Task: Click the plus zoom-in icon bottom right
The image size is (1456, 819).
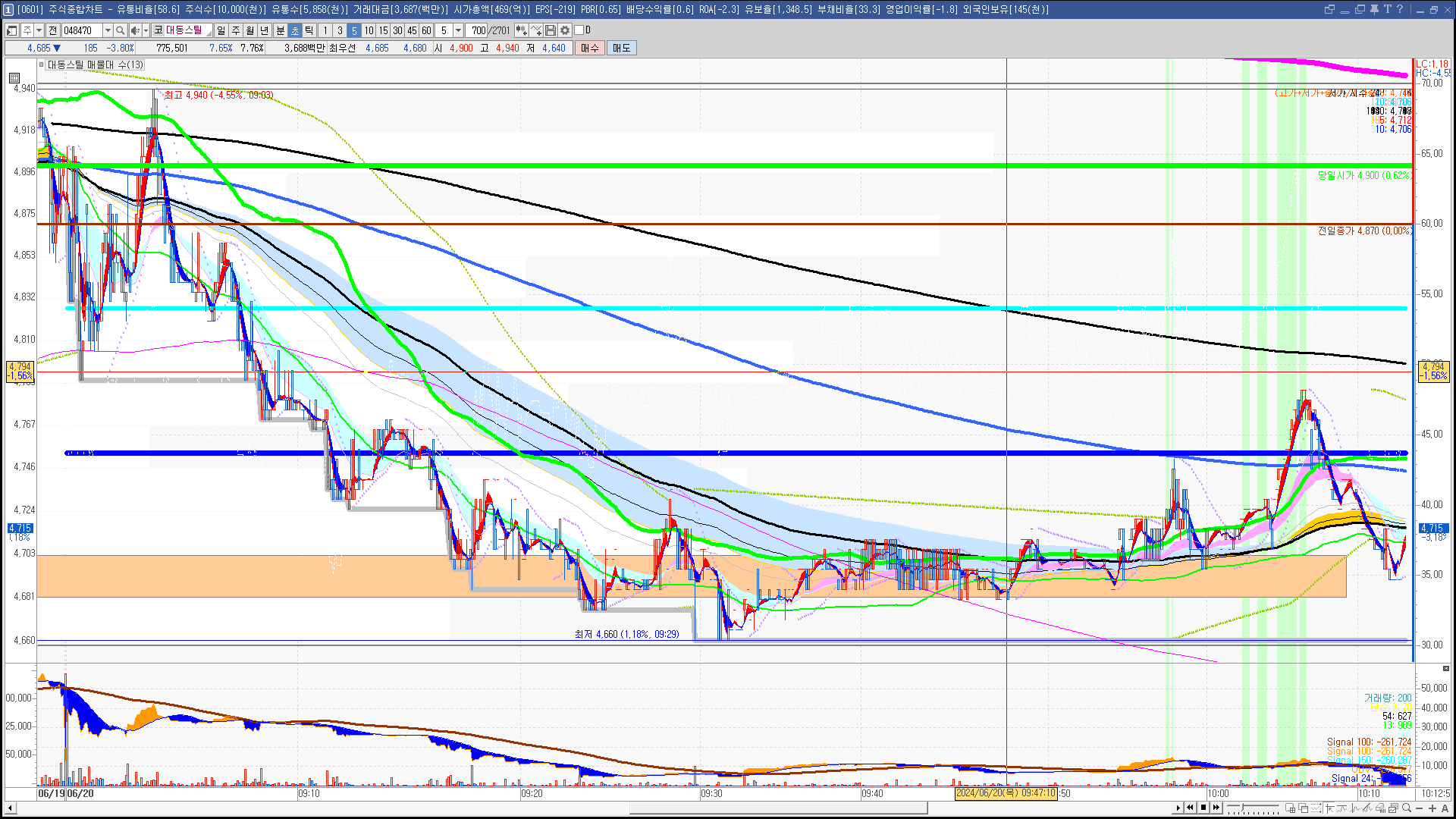Action: (1432, 808)
